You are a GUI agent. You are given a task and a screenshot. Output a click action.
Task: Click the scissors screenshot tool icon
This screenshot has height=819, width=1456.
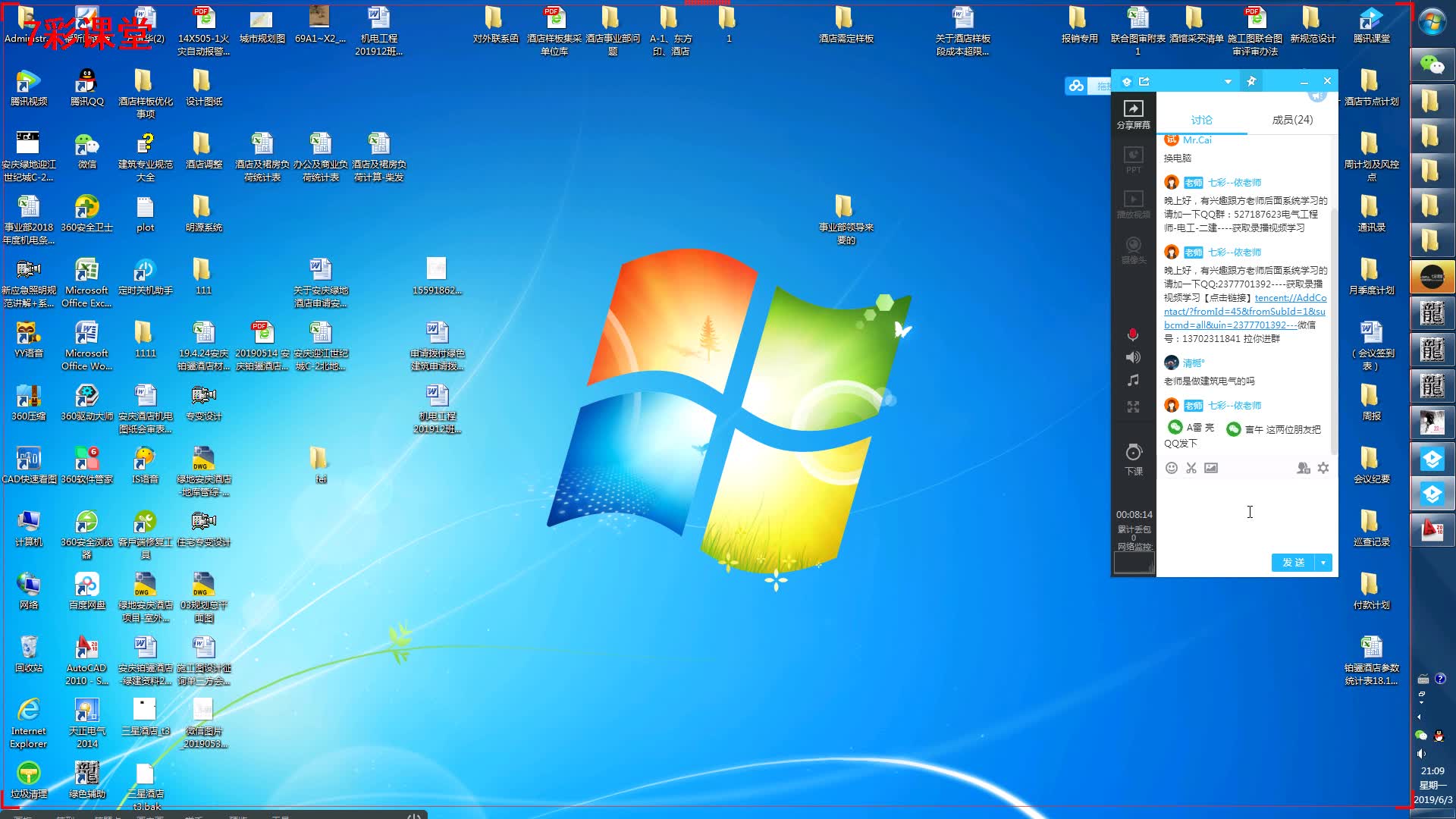1191,468
